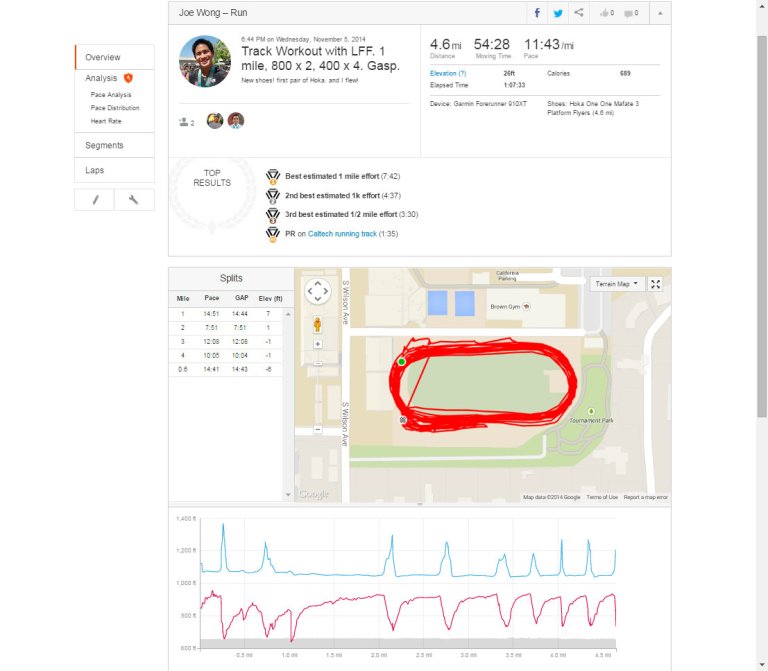Open the Heart Rate analysis
Viewport: 768px width, 671px height.
click(x=106, y=121)
